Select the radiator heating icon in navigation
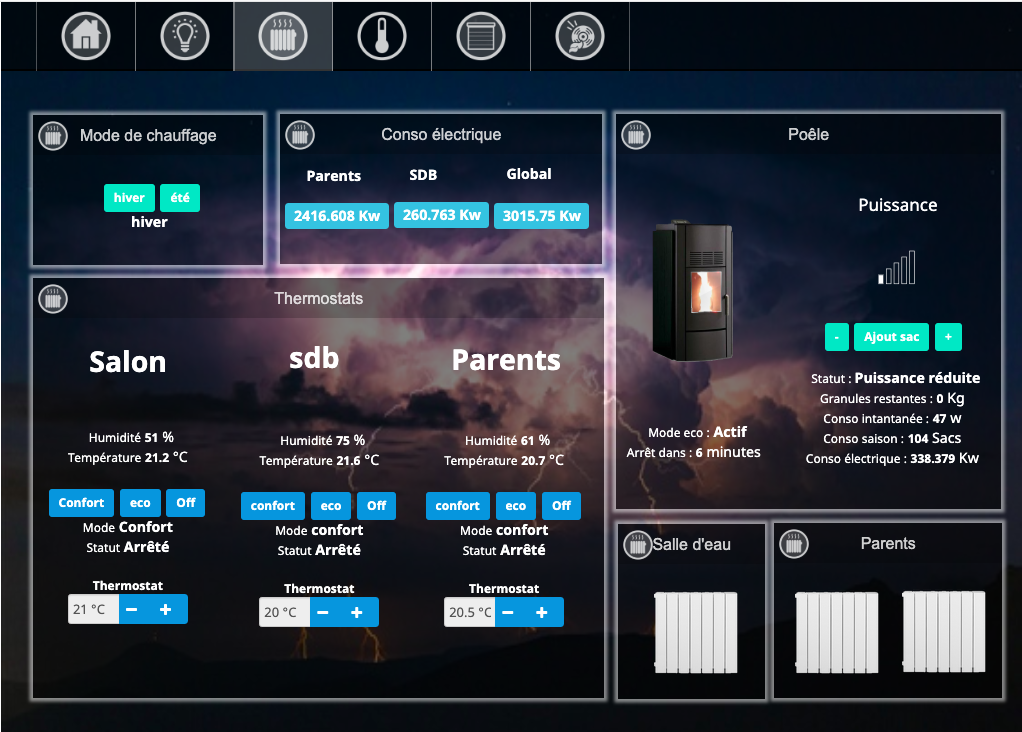 (283, 37)
